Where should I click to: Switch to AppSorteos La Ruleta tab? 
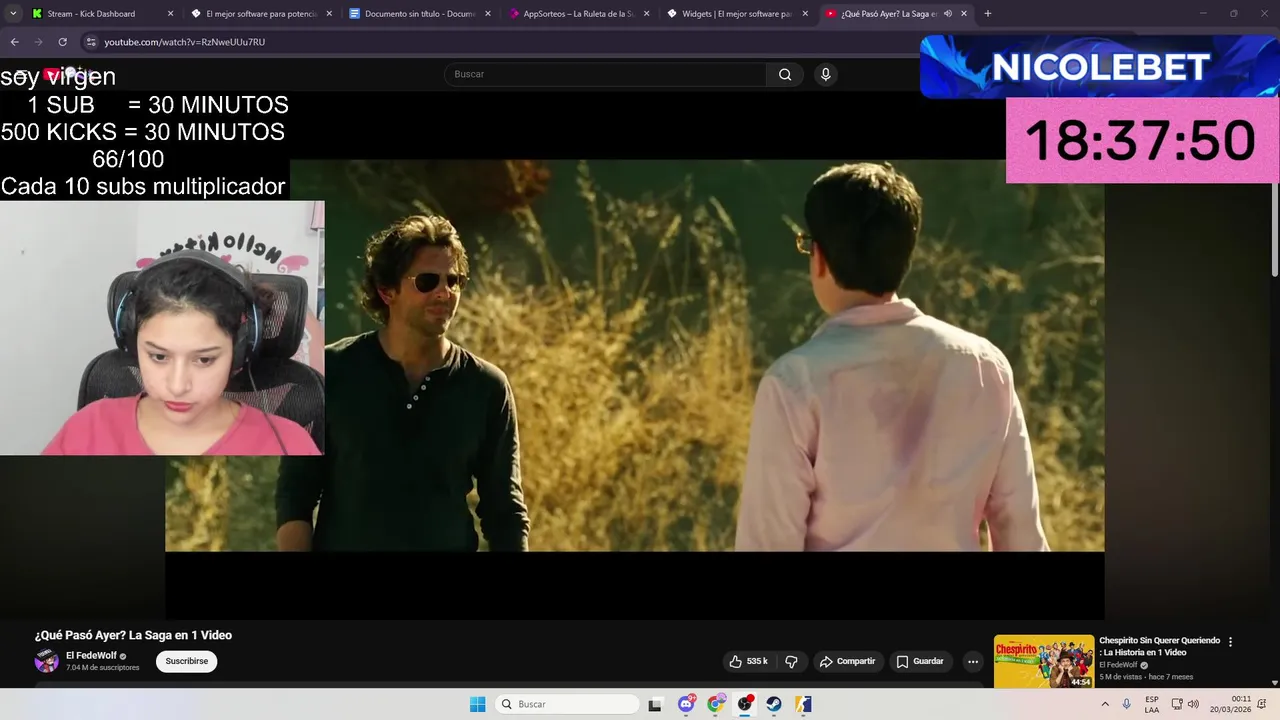[x=579, y=13]
